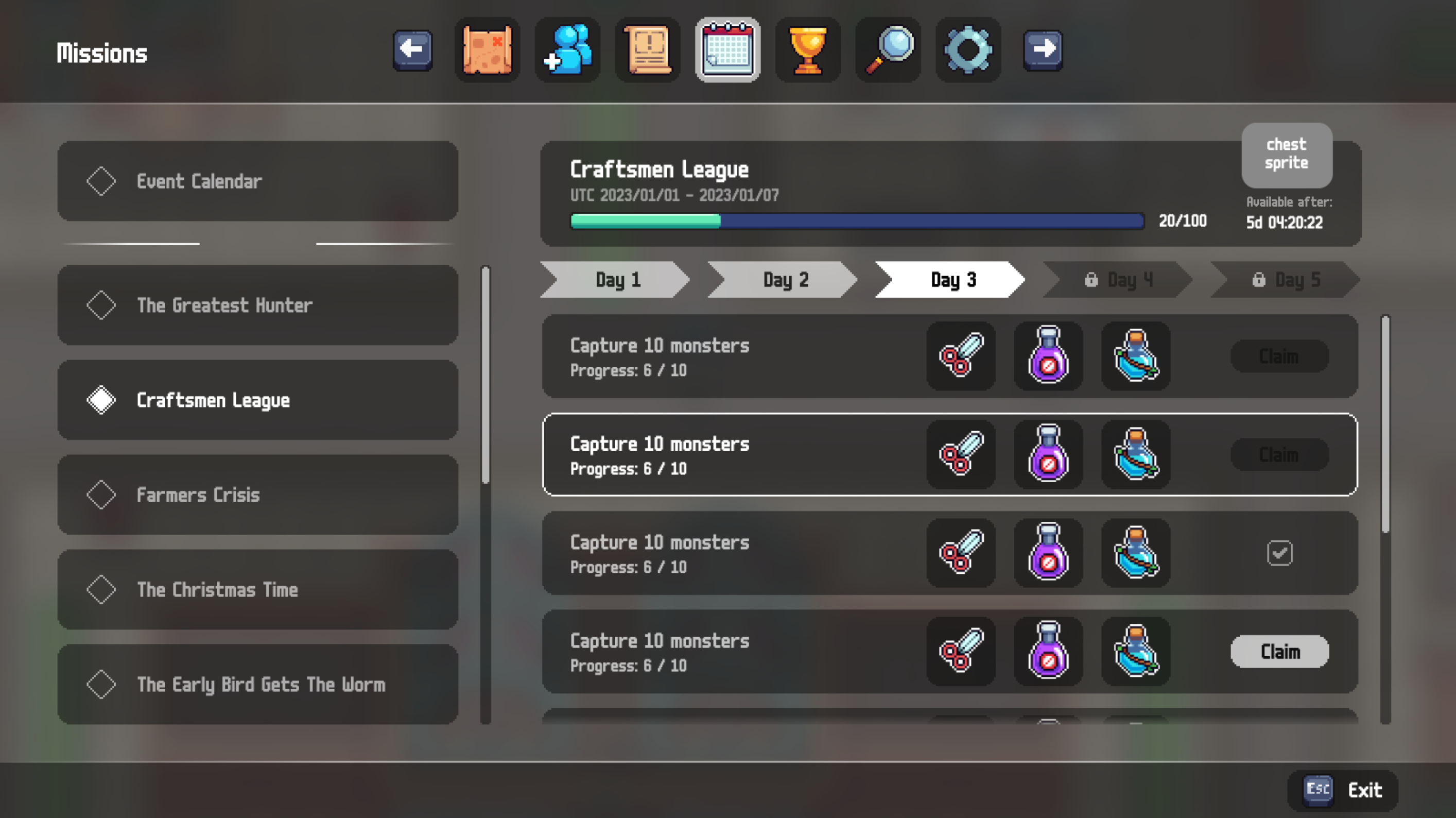Open the quest scroll icon
Screen dimensions: 1456x818
(647, 50)
